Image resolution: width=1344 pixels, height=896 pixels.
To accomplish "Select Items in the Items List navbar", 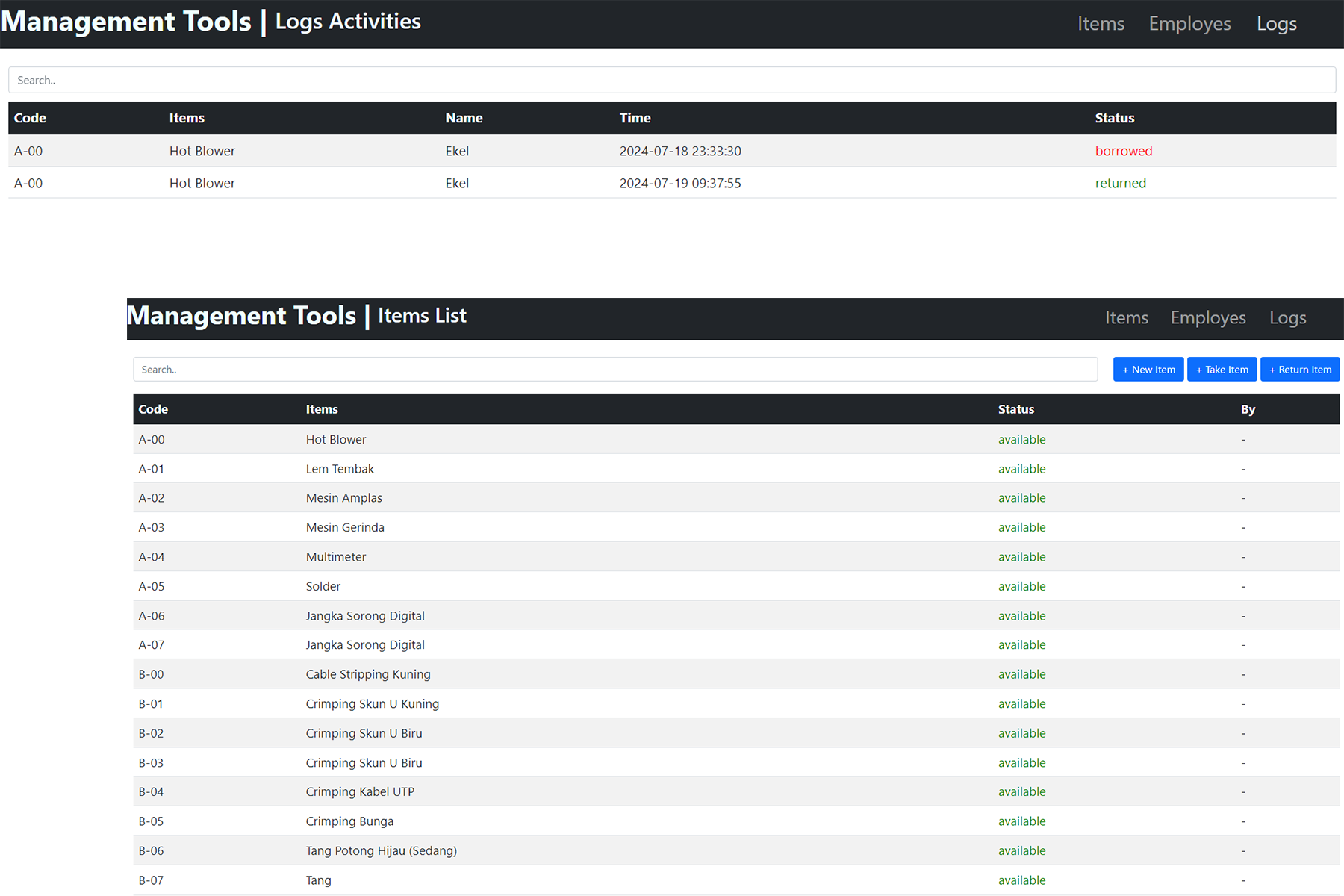I will coord(1126,317).
